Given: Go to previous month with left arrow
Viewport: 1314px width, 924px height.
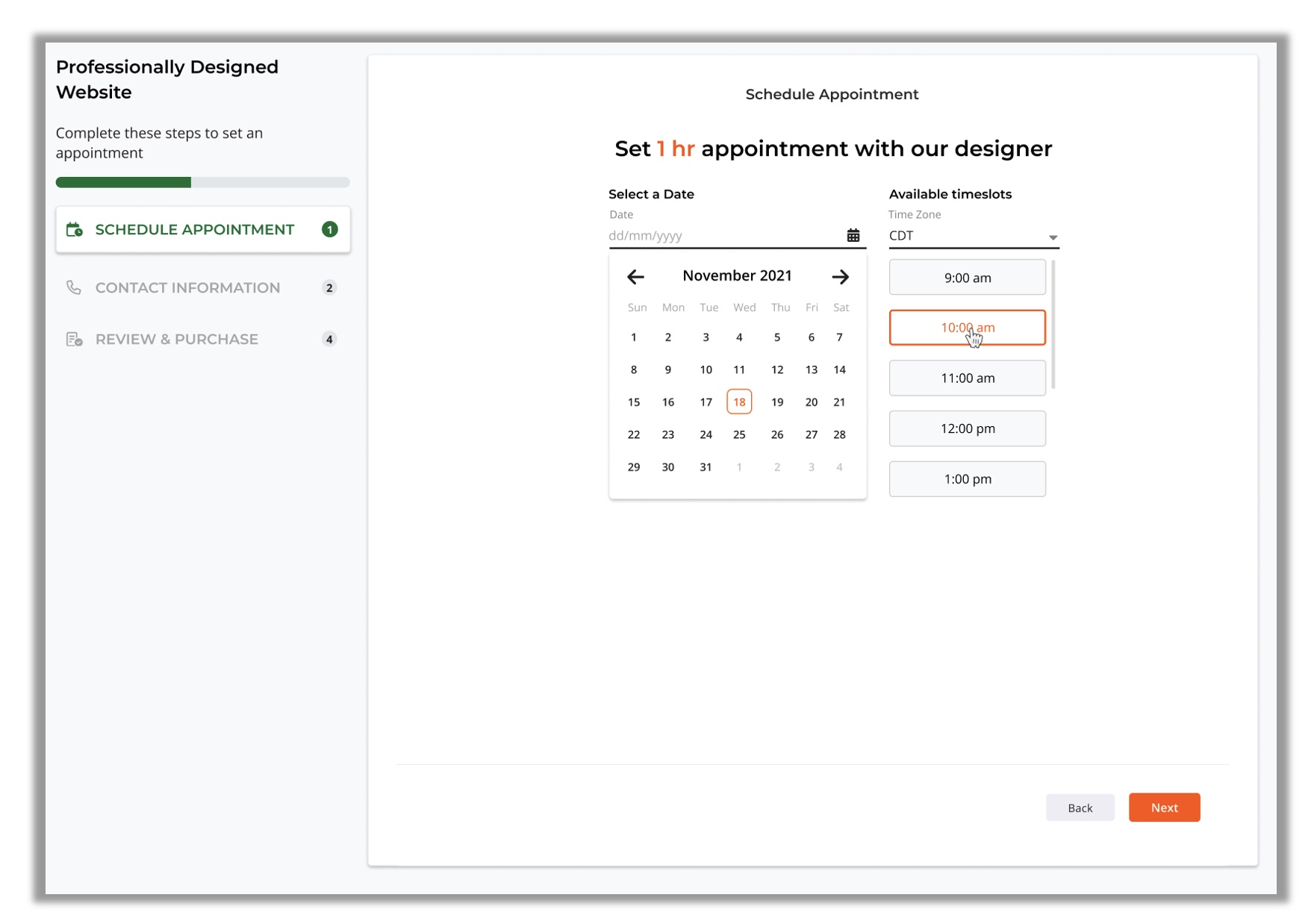Looking at the screenshot, I should [x=635, y=277].
